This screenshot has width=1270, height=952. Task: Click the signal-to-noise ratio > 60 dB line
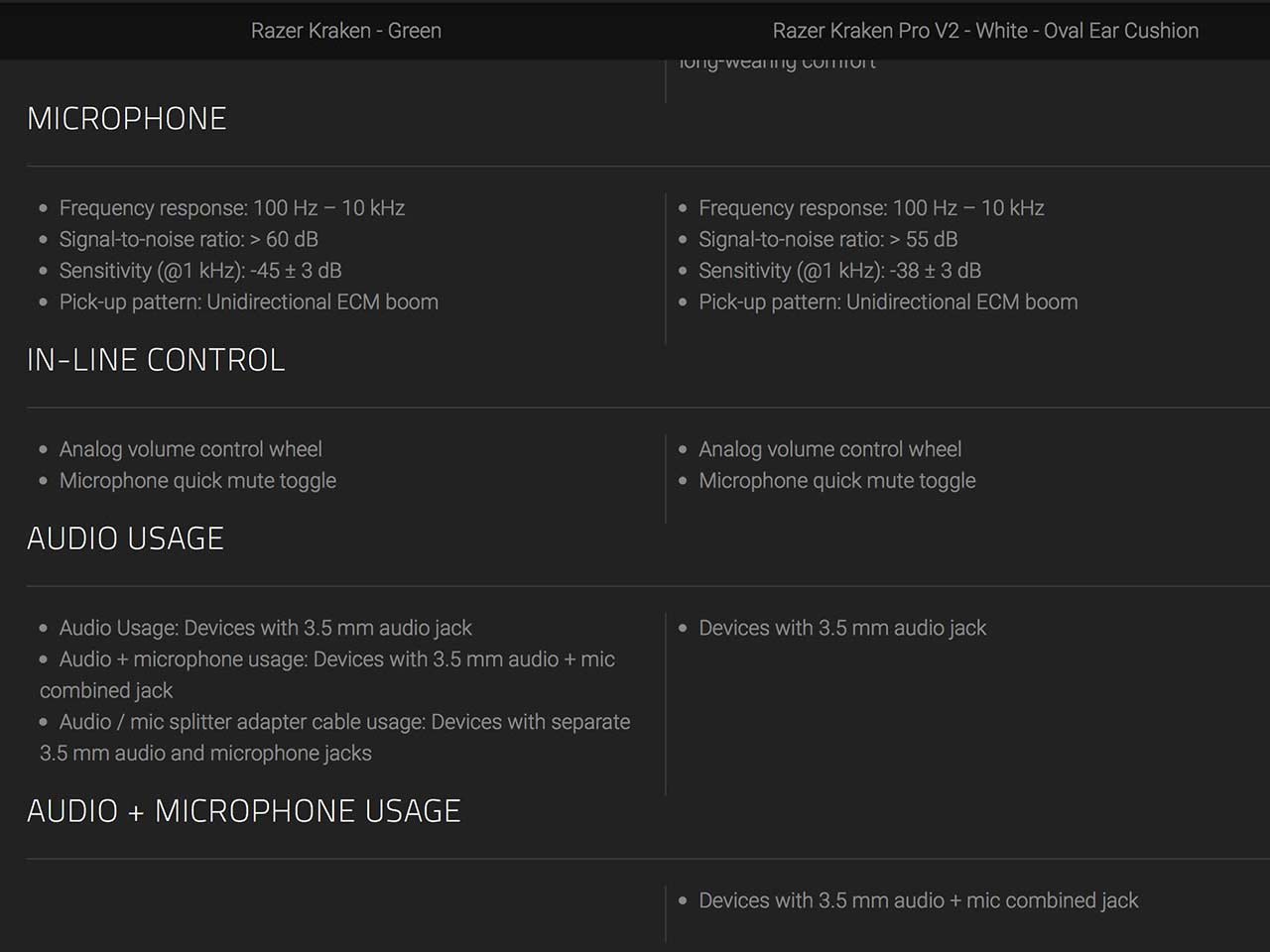[189, 239]
